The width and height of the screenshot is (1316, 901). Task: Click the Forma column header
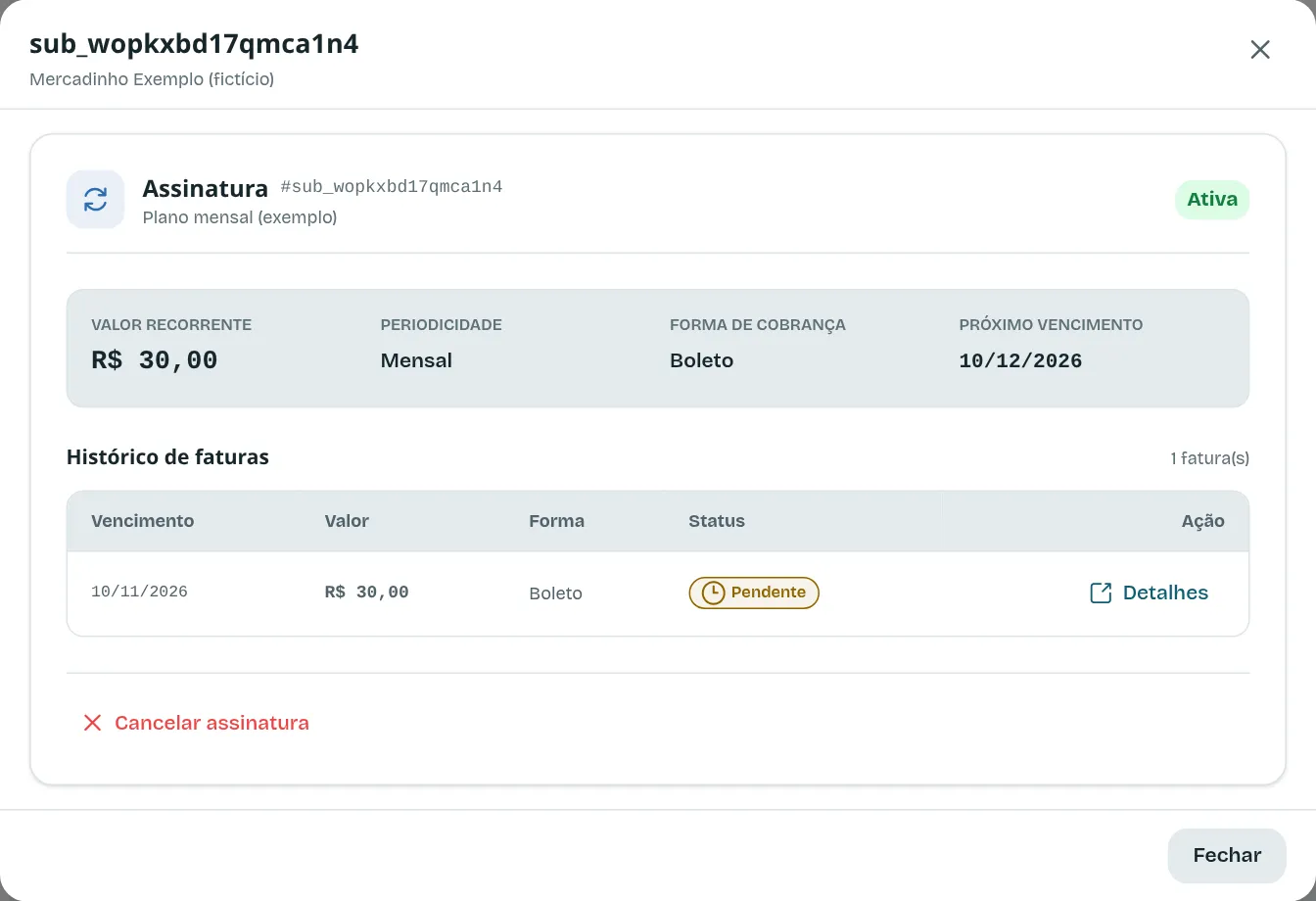pyautogui.click(x=556, y=521)
